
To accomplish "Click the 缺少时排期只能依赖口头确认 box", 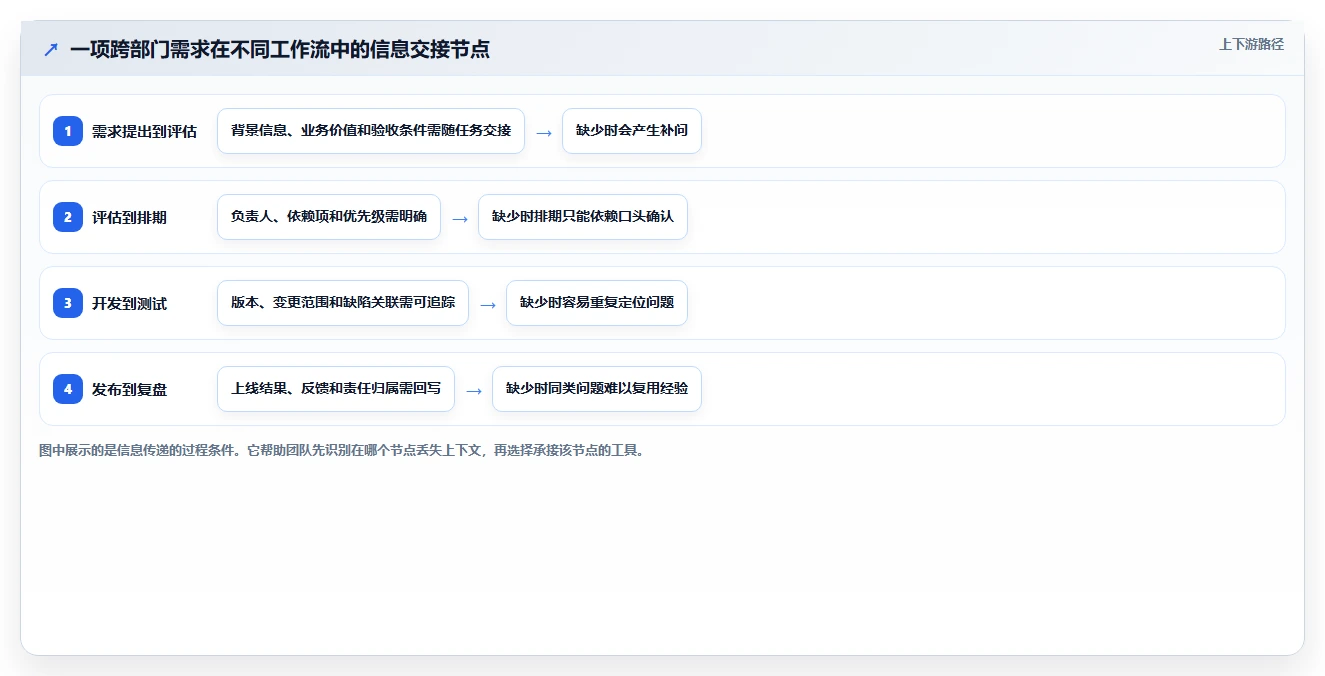I will [583, 217].
